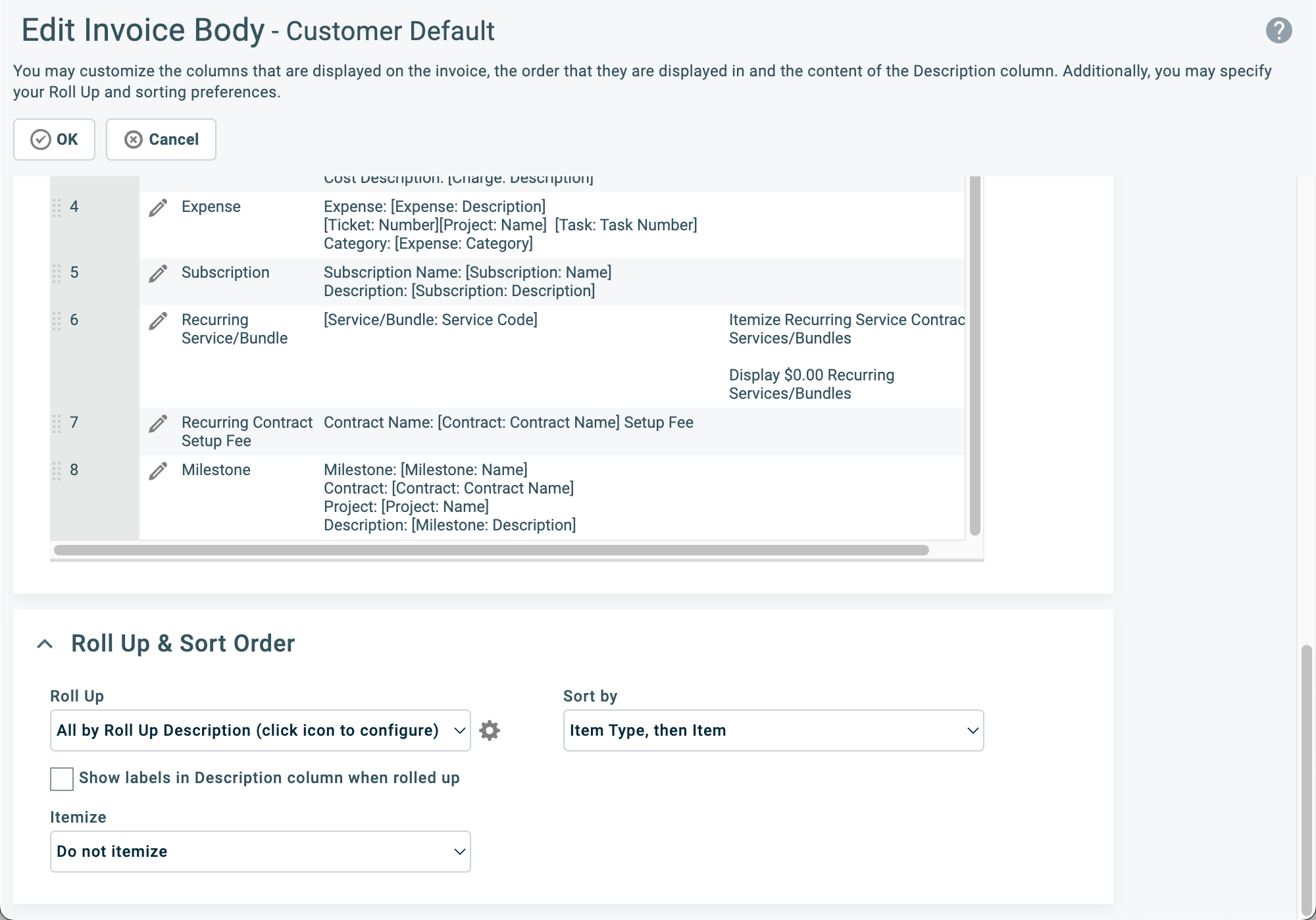Open the Itemize dropdown

click(x=261, y=852)
